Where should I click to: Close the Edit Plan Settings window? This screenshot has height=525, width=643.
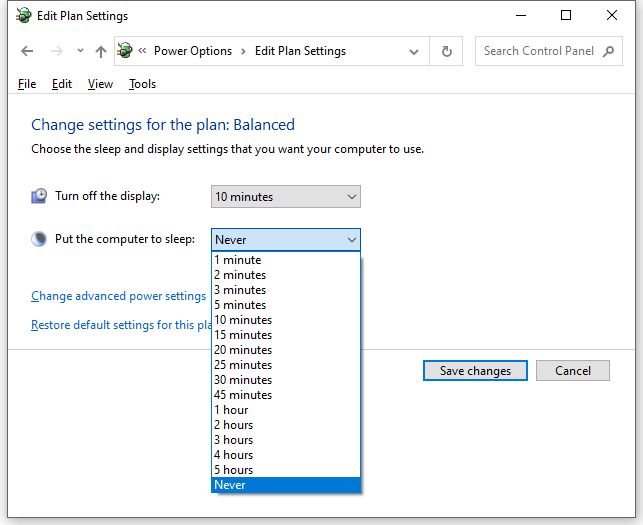tap(612, 16)
